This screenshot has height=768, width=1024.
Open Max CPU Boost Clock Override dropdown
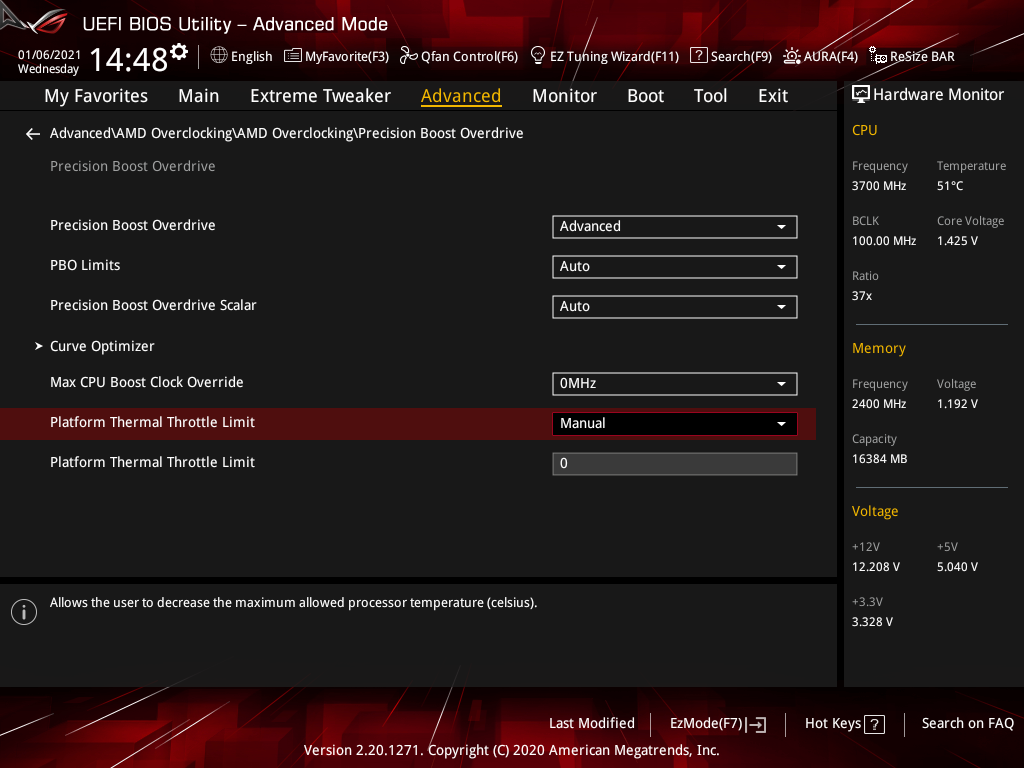click(675, 383)
